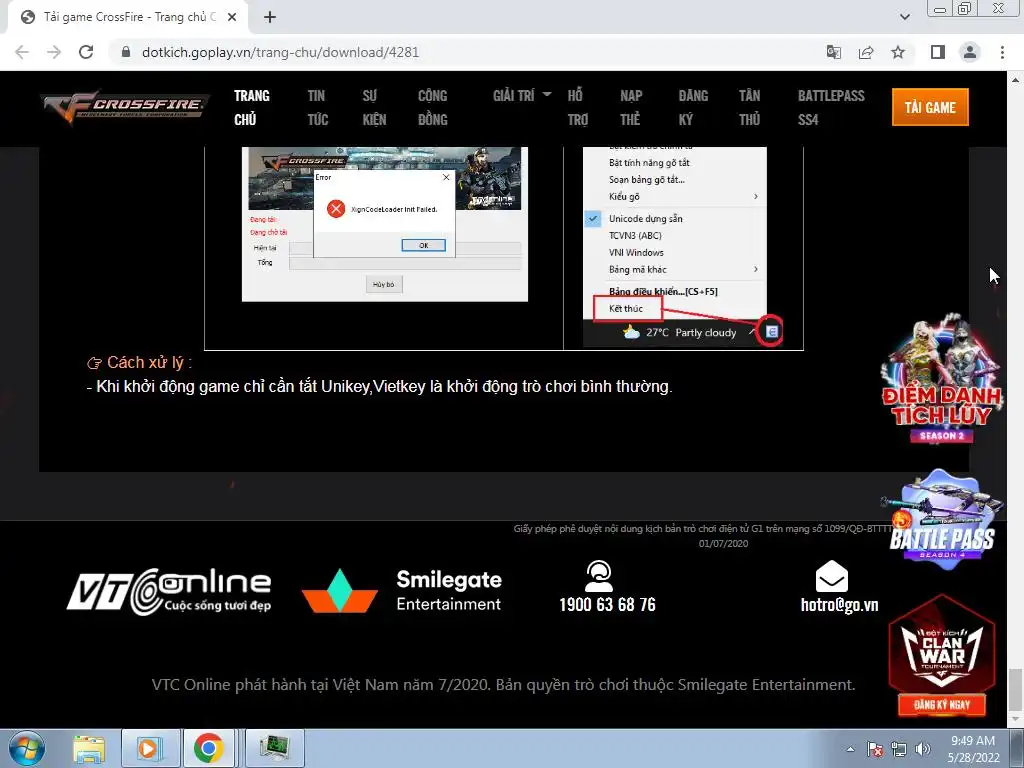This screenshot has height=768, width=1024.
Task: Open the Chrome profile avatar
Action: (x=970, y=52)
